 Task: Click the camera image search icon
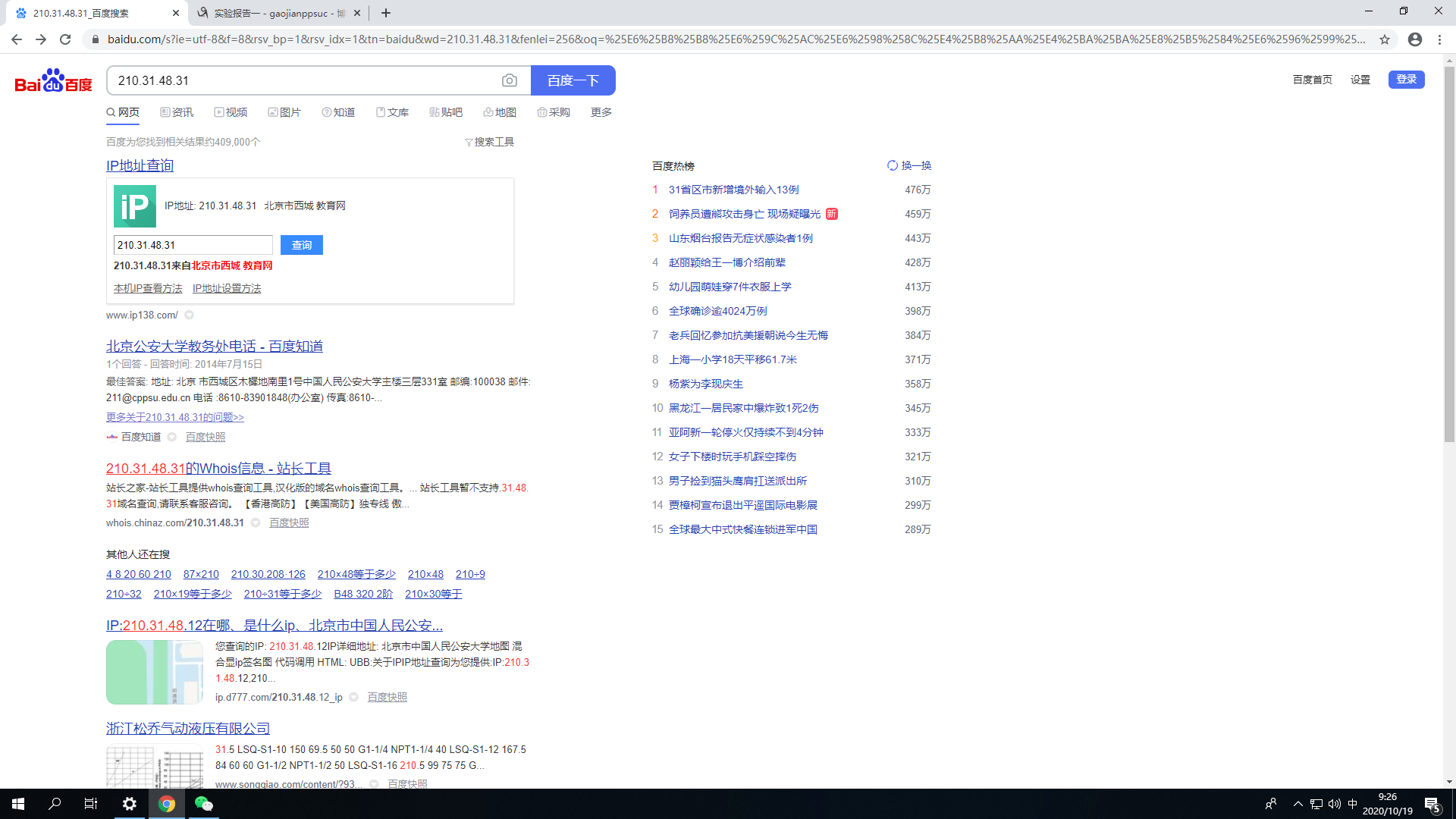[x=510, y=80]
